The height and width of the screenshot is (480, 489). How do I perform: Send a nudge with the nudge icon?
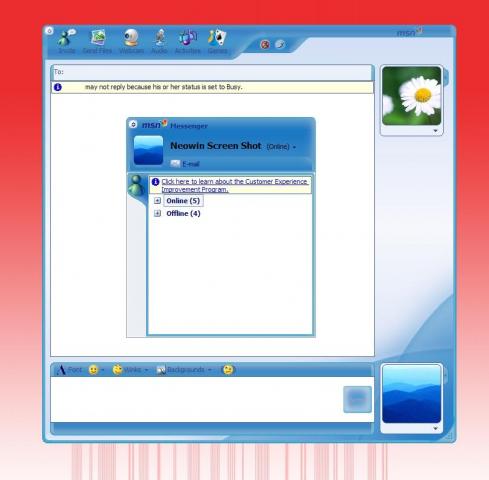(228, 370)
